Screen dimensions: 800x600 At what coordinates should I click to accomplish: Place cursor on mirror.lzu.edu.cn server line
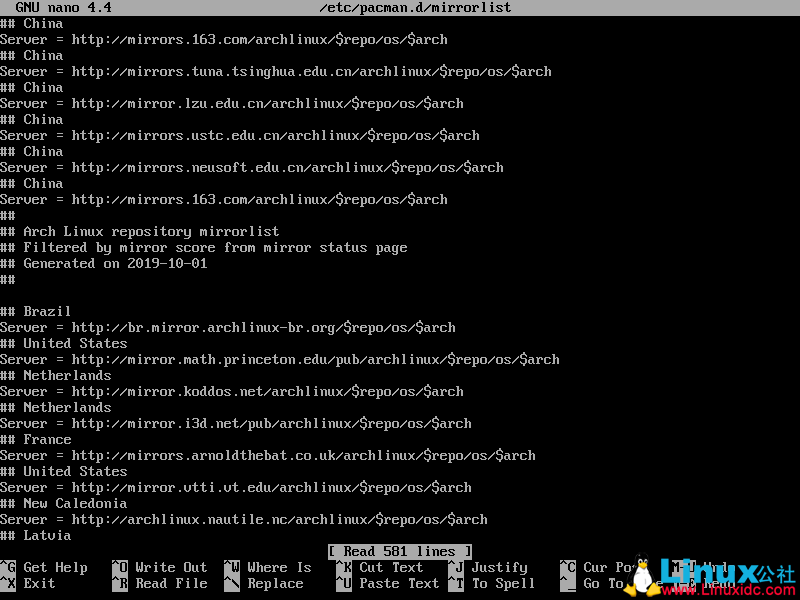click(x=232, y=104)
